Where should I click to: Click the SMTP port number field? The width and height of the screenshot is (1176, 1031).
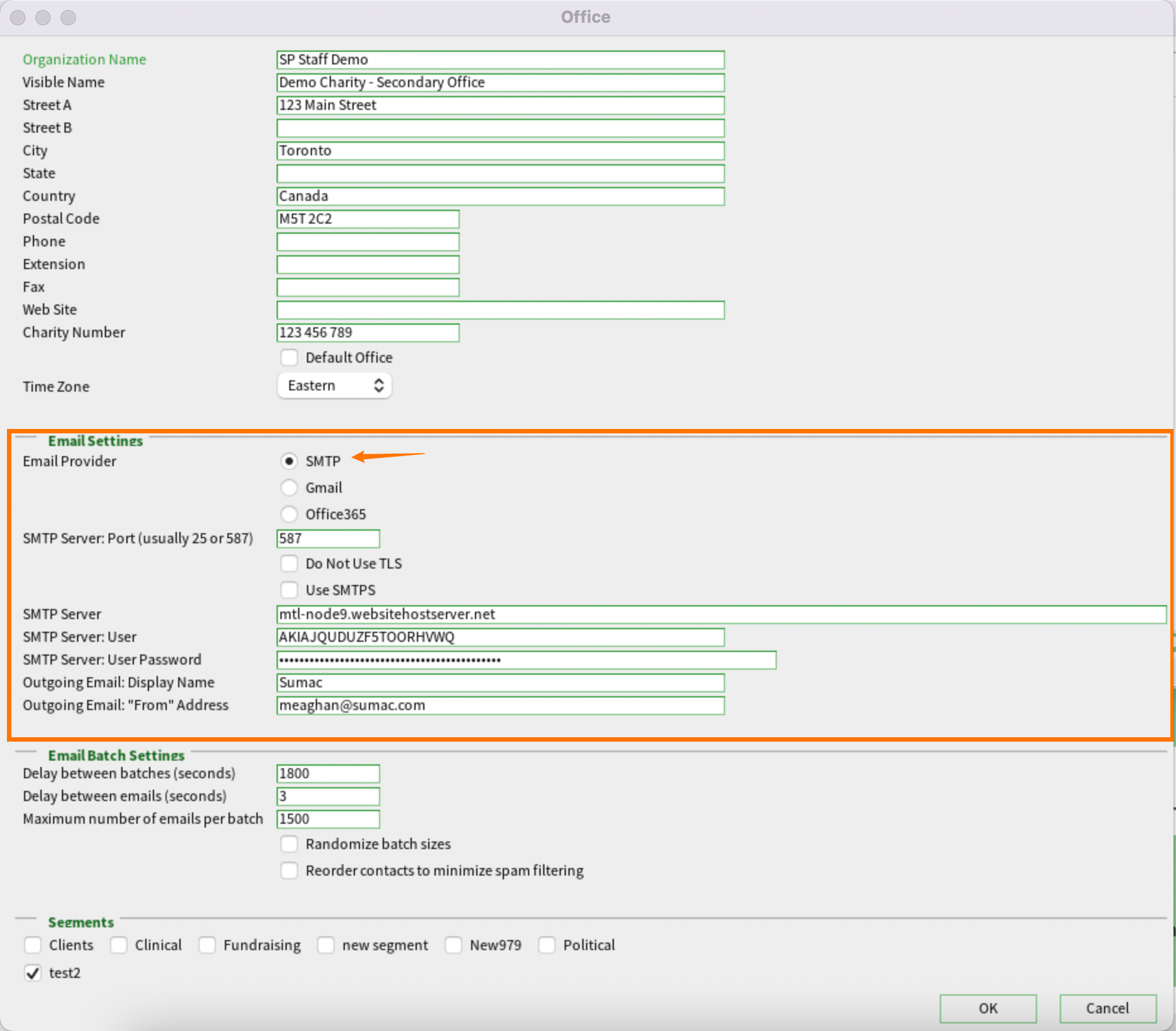pos(328,538)
